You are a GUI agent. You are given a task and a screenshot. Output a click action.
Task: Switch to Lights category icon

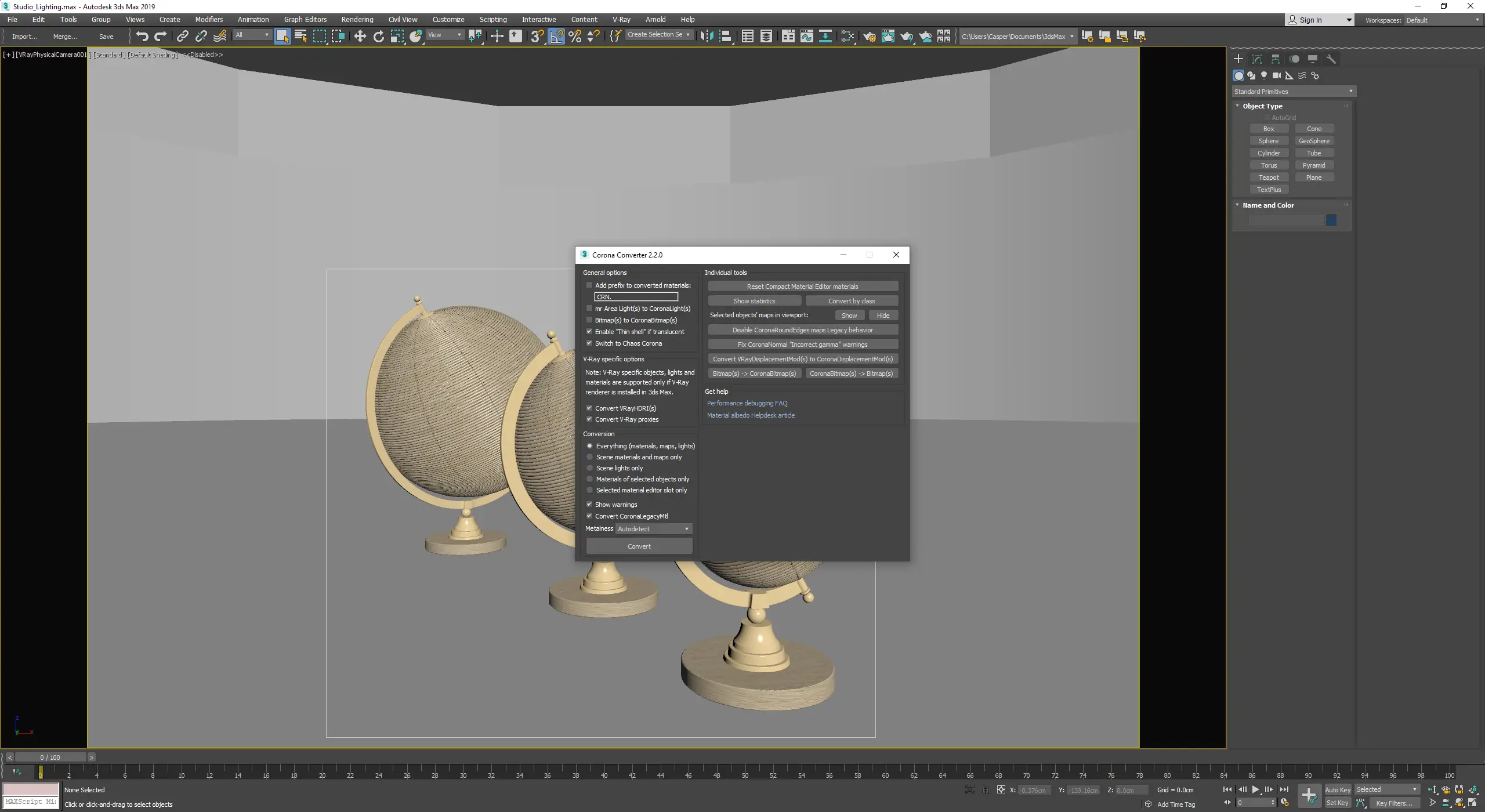click(1264, 75)
